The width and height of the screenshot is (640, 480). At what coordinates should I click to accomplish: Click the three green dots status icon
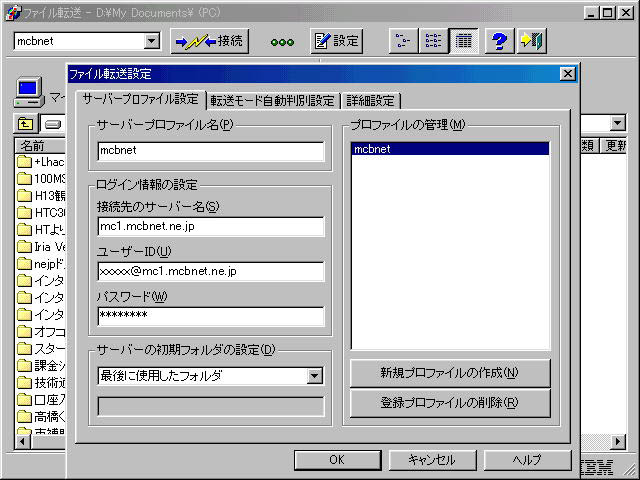pos(282,42)
